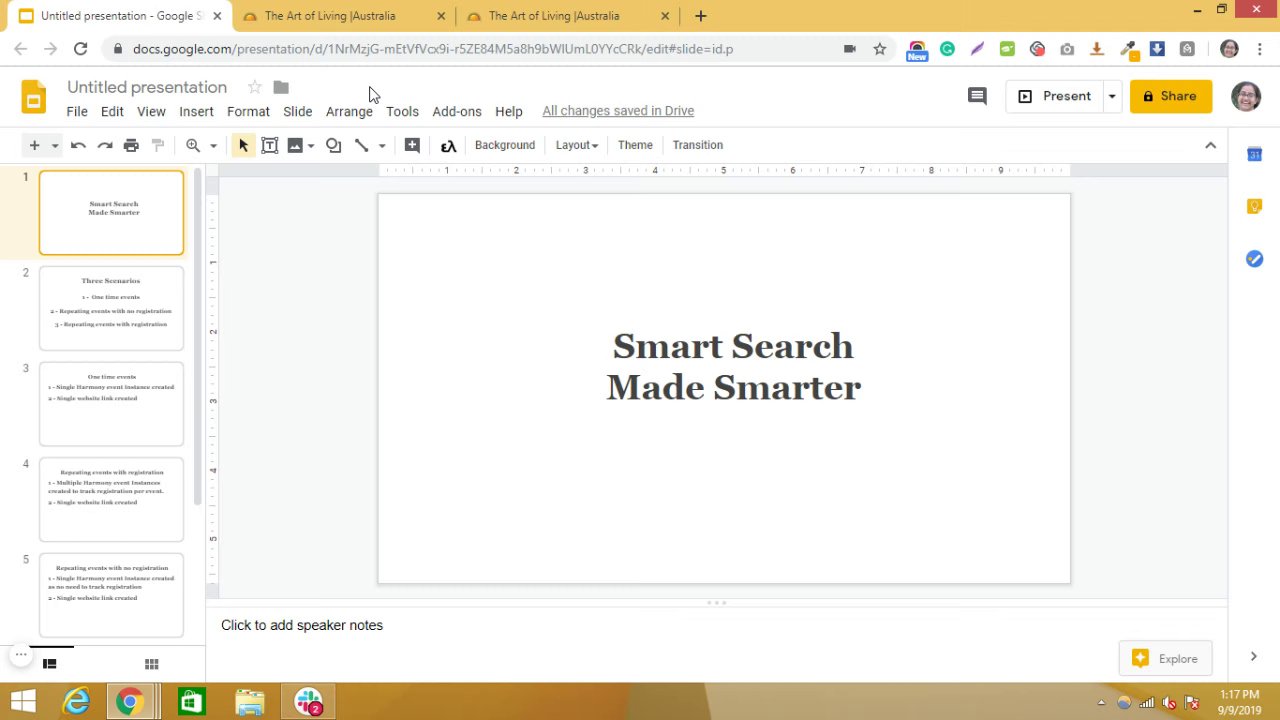This screenshot has height=720, width=1280.
Task: Open the Insert image tool
Action: (x=295, y=145)
